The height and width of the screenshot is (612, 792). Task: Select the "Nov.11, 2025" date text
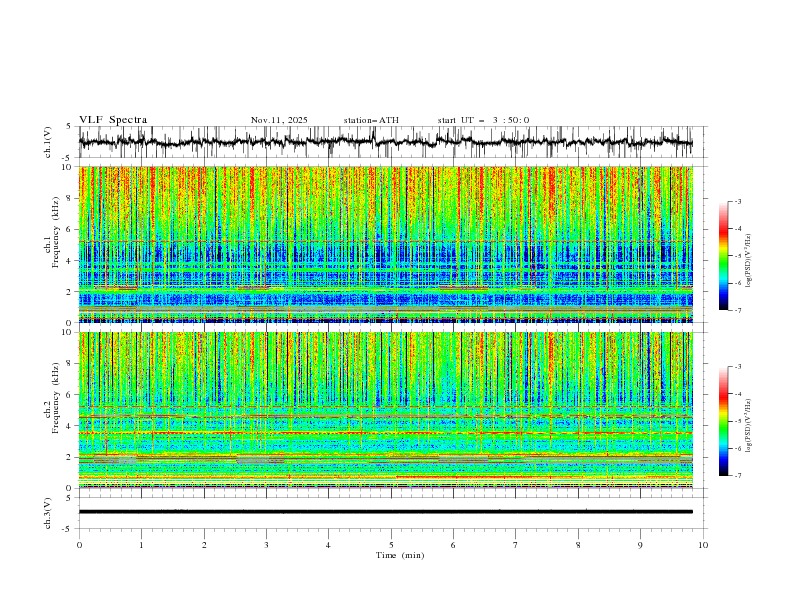[x=279, y=120]
